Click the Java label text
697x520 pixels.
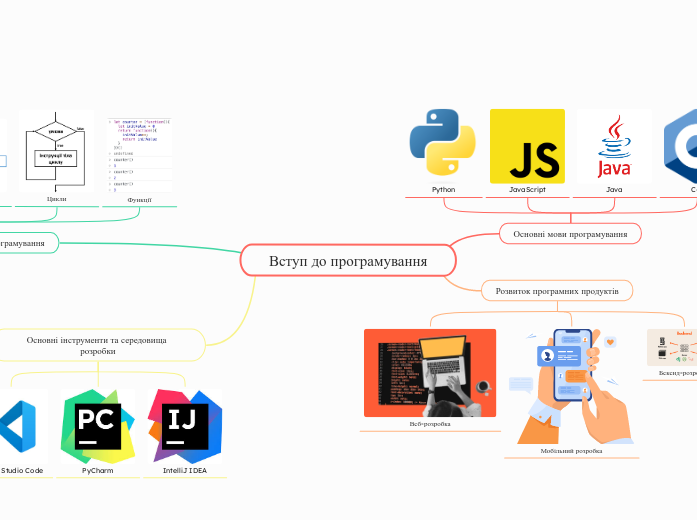click(614, 189)
